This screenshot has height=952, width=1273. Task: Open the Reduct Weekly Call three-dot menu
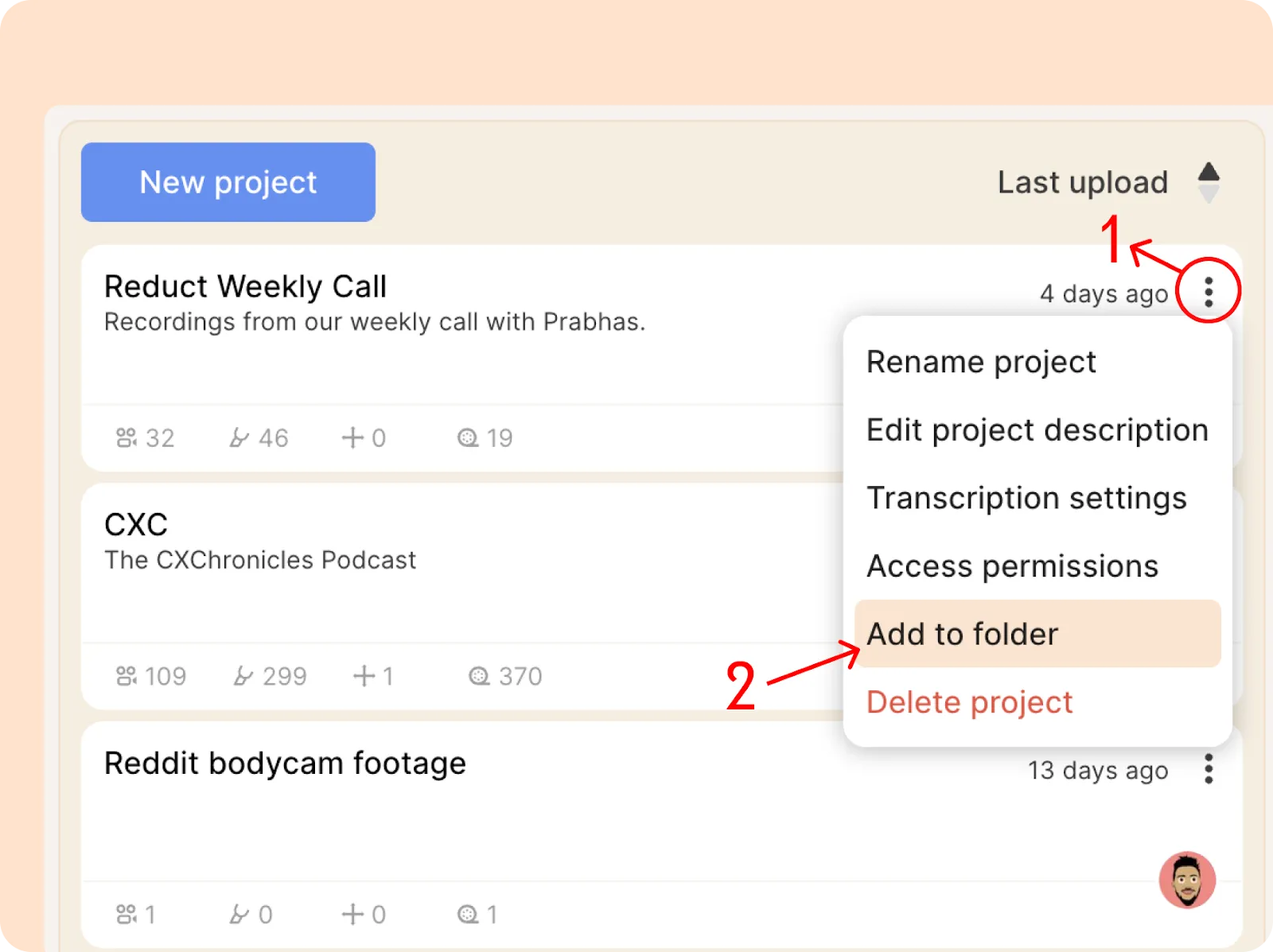[x=1208, y=292]
